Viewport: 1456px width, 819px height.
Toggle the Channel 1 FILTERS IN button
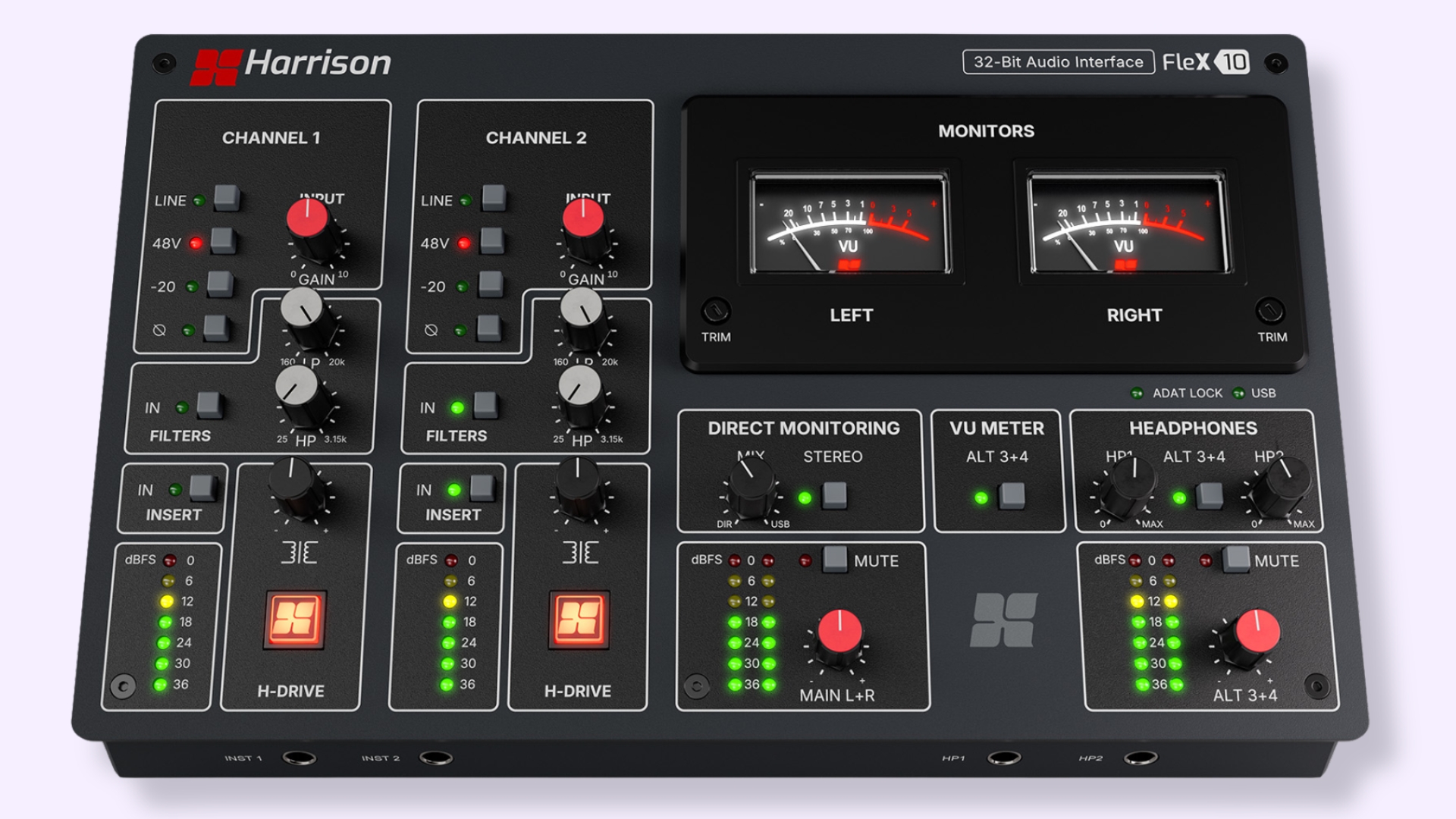pyautogui.click(x=209, y=405)
